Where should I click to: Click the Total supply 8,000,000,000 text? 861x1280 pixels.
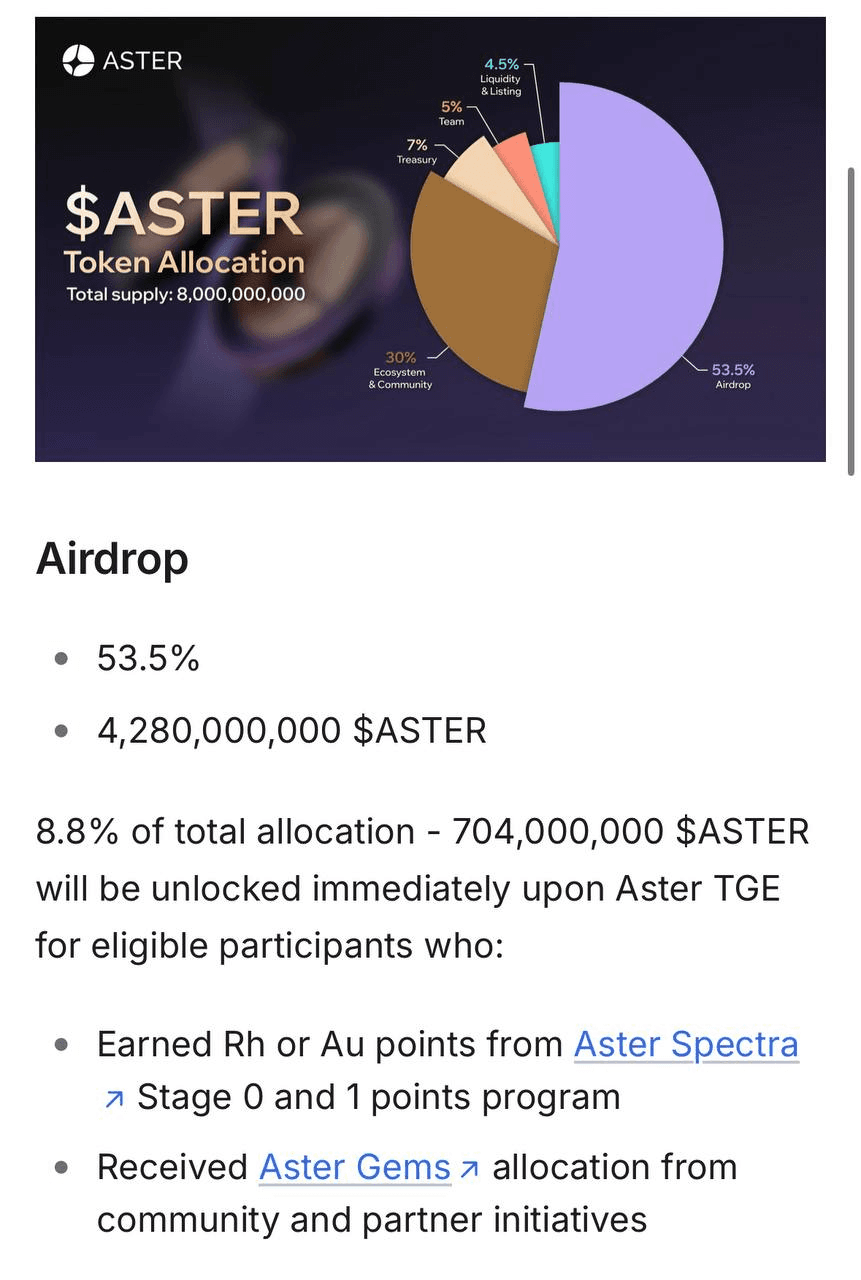click(x=186, y=295)
